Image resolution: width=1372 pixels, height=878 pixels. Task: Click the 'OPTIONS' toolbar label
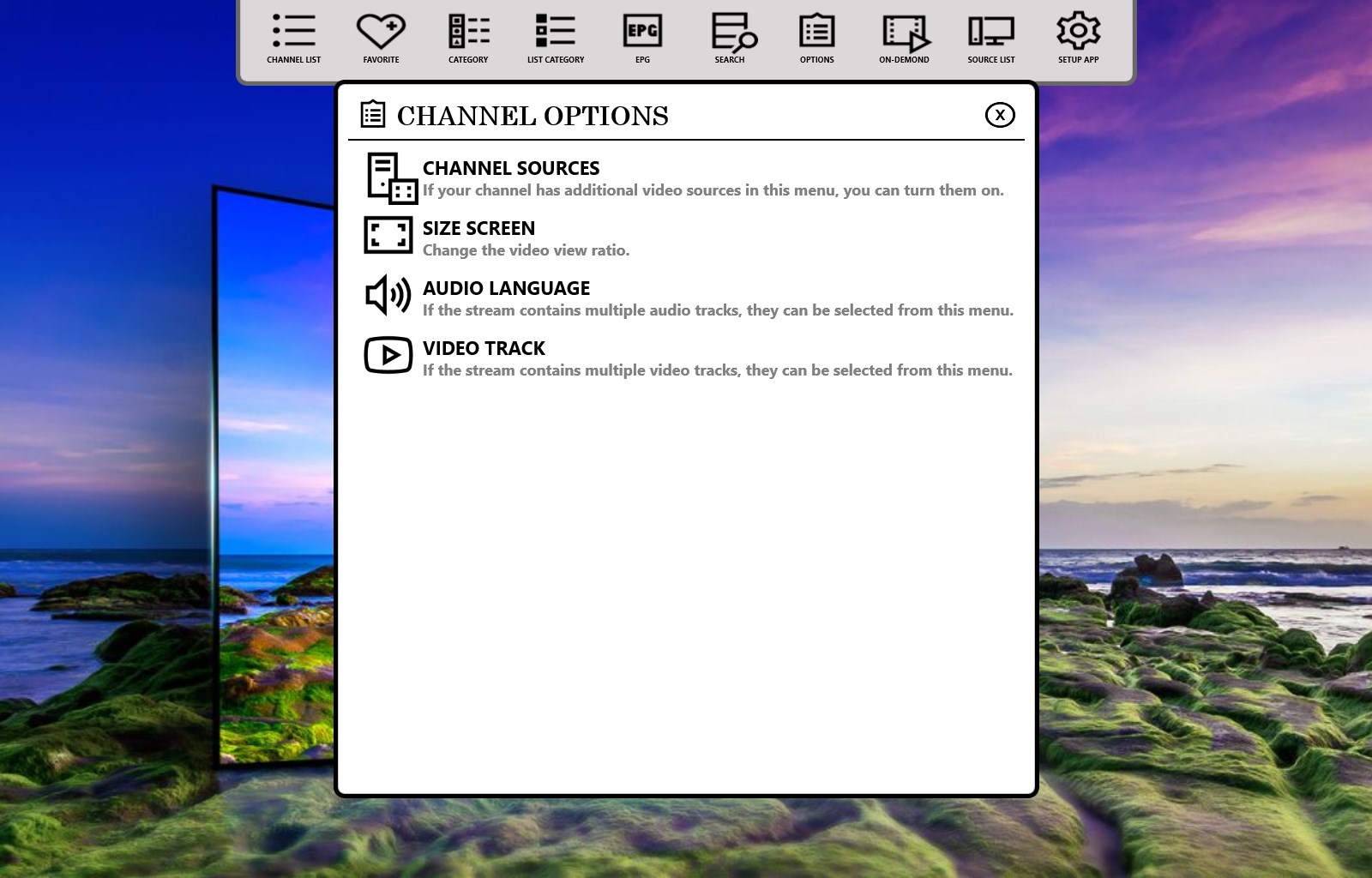817,60
